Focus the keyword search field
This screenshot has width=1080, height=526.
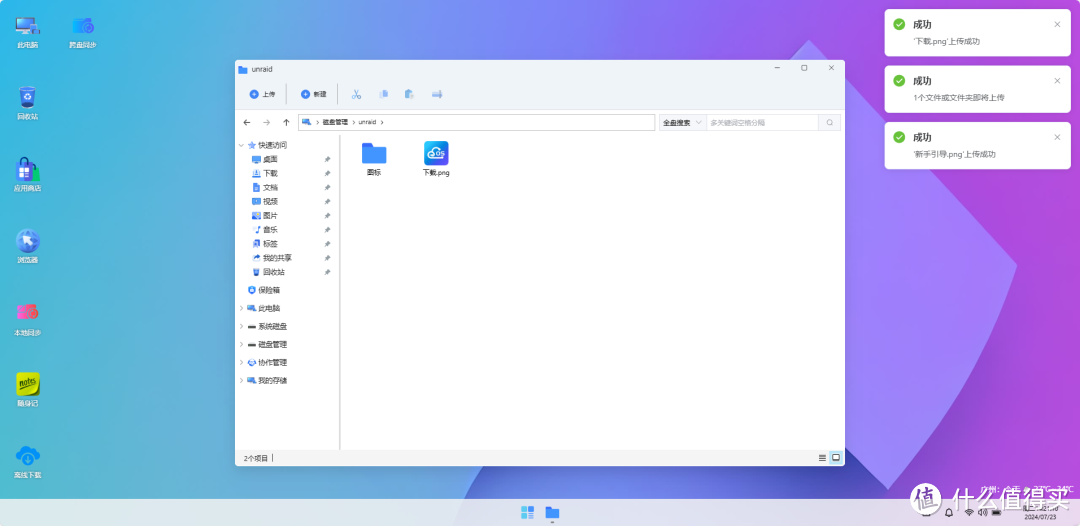click(762, 123)
